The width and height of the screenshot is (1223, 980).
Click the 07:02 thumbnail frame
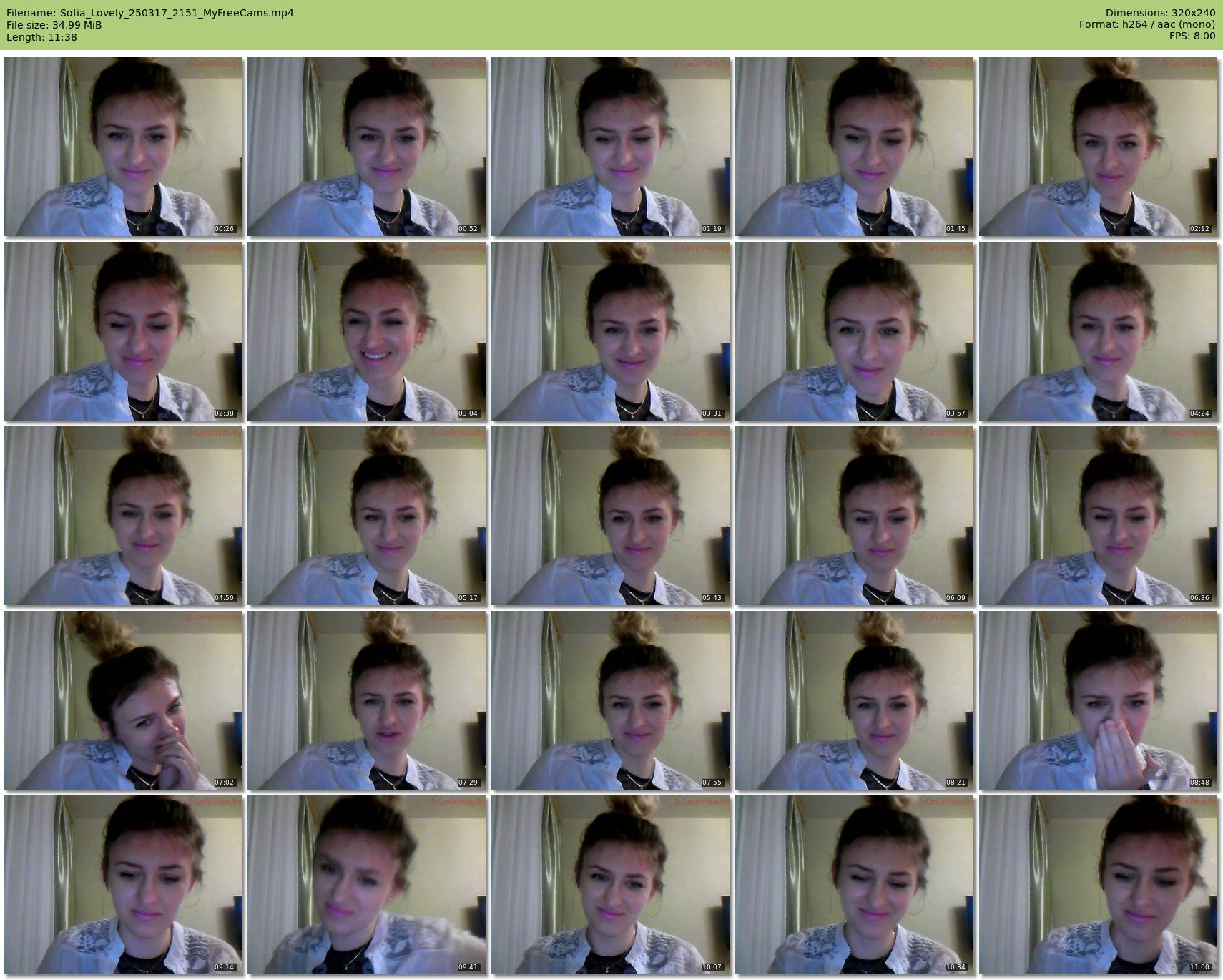click(x=123, y=700)
